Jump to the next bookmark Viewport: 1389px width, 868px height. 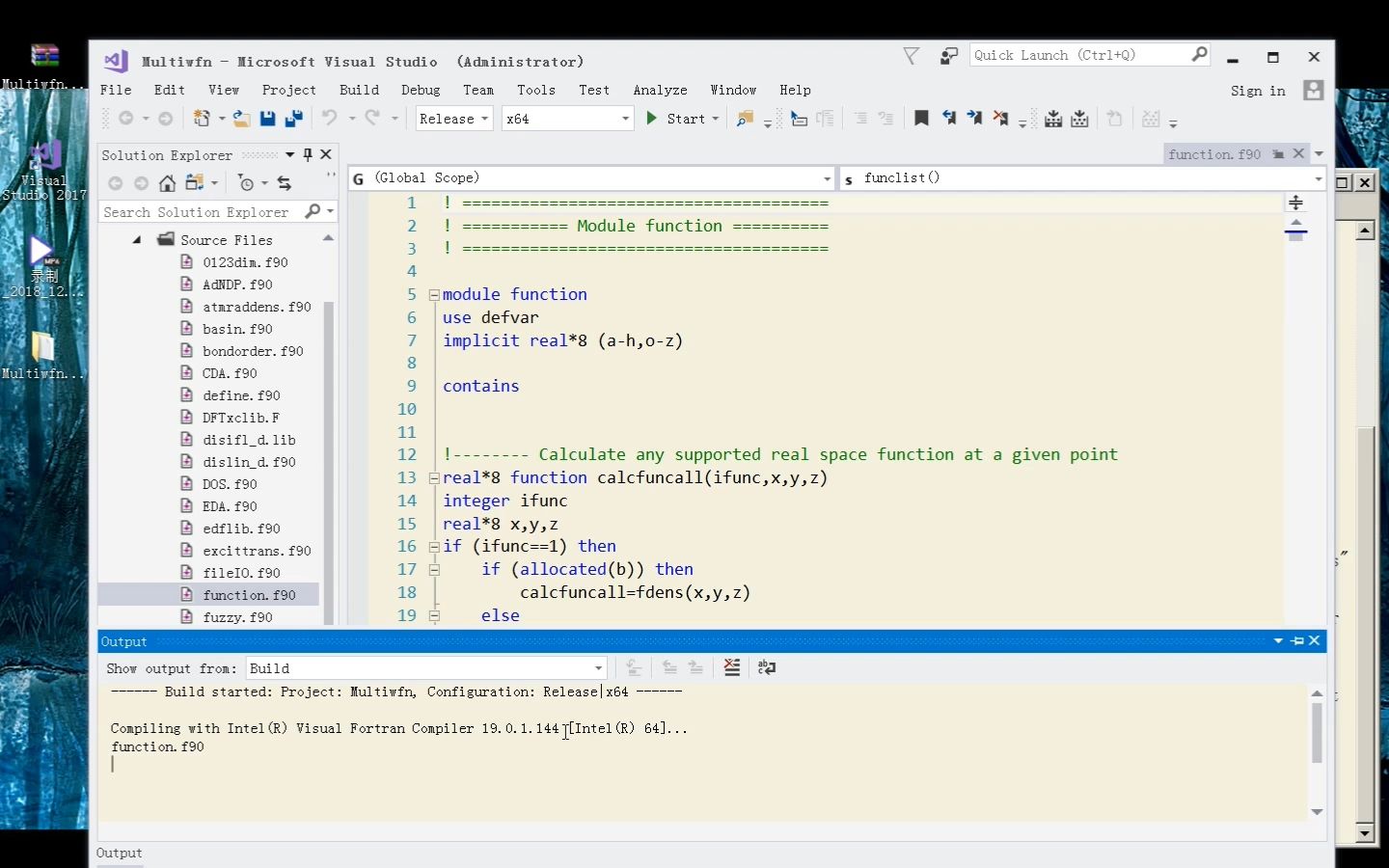(974, 119)
